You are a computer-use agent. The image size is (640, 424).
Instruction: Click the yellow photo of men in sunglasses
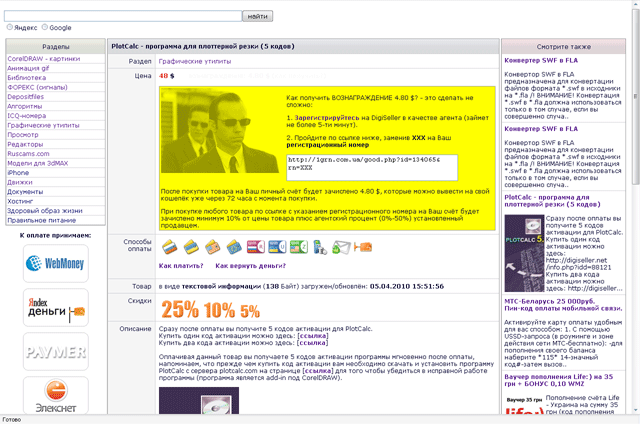[220, 131]
